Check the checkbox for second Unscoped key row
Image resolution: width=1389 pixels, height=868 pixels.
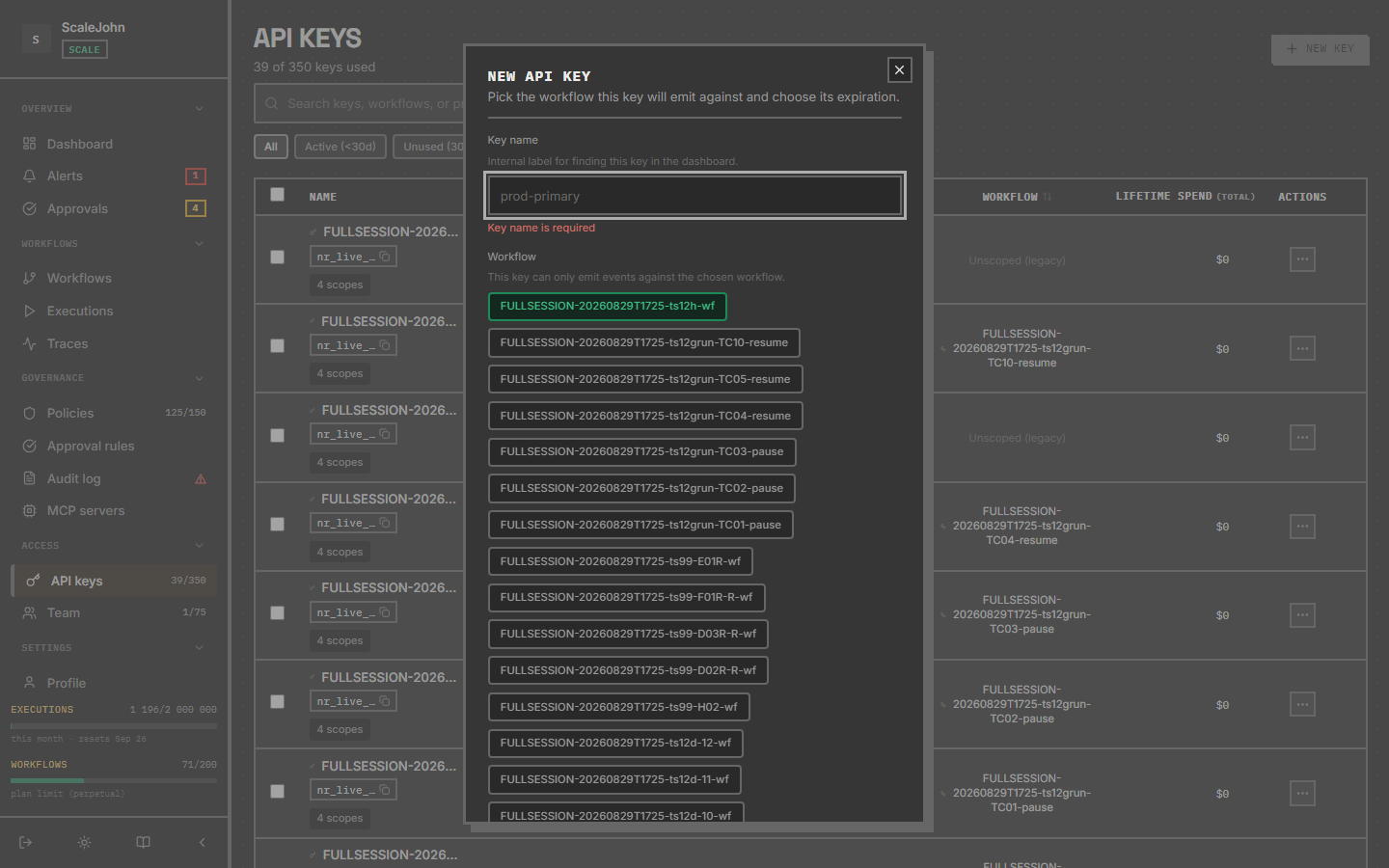click(x=278, y=435)
